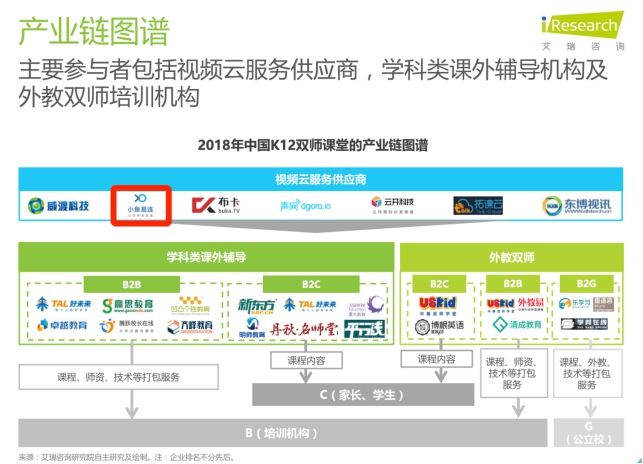Click the B2G label
Image resolution: width=643 pixels, height=464 pixels.
[x=586, y=283]
